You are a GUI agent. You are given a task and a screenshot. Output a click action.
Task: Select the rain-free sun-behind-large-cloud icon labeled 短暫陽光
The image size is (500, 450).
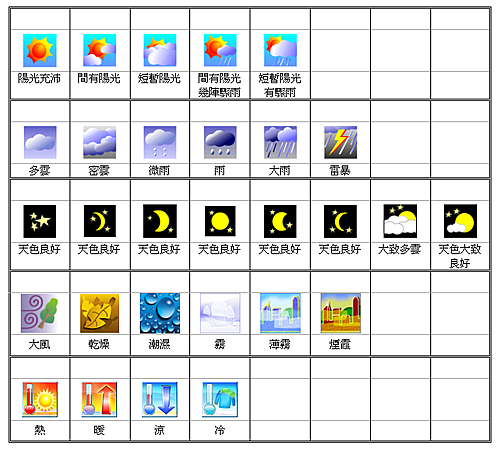(x=160, y=50)
